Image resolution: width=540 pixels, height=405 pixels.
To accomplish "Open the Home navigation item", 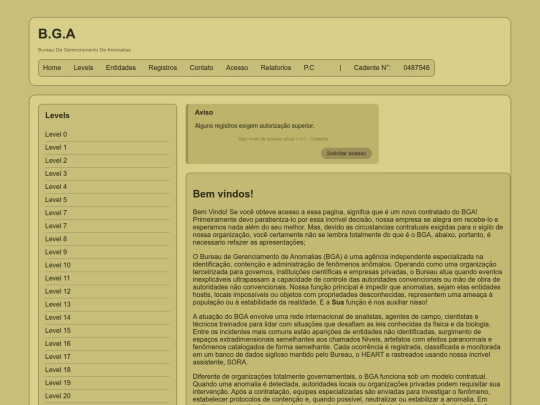I will (x=52, y=68).
